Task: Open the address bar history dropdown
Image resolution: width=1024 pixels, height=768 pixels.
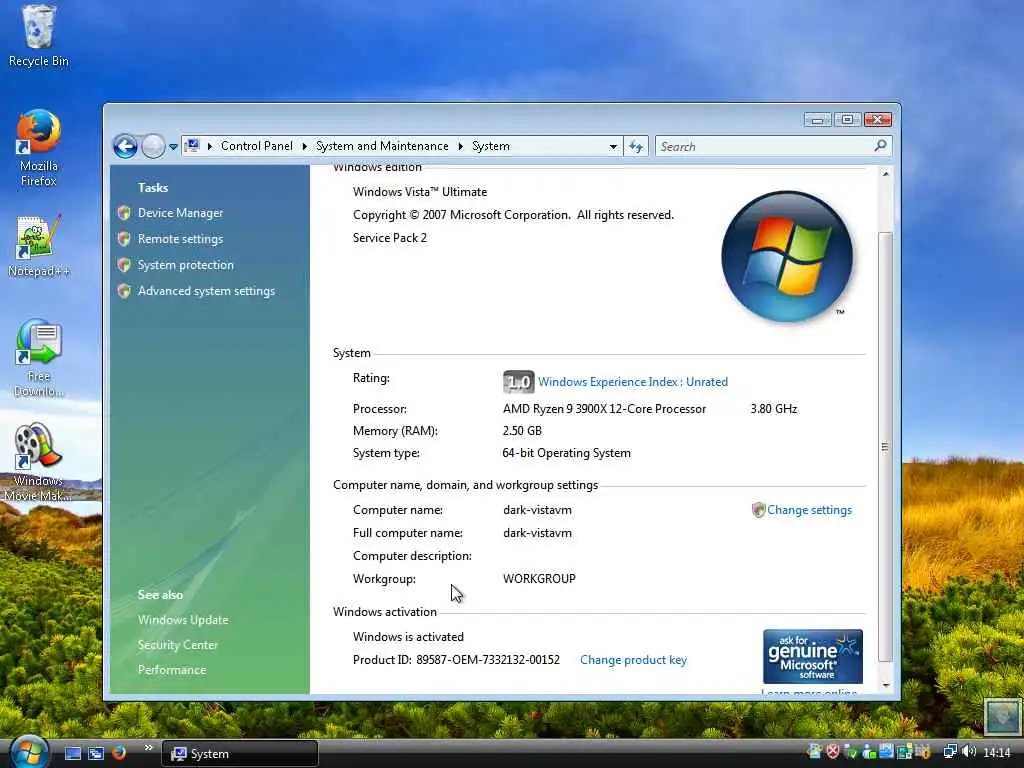Action: (613, 147)
